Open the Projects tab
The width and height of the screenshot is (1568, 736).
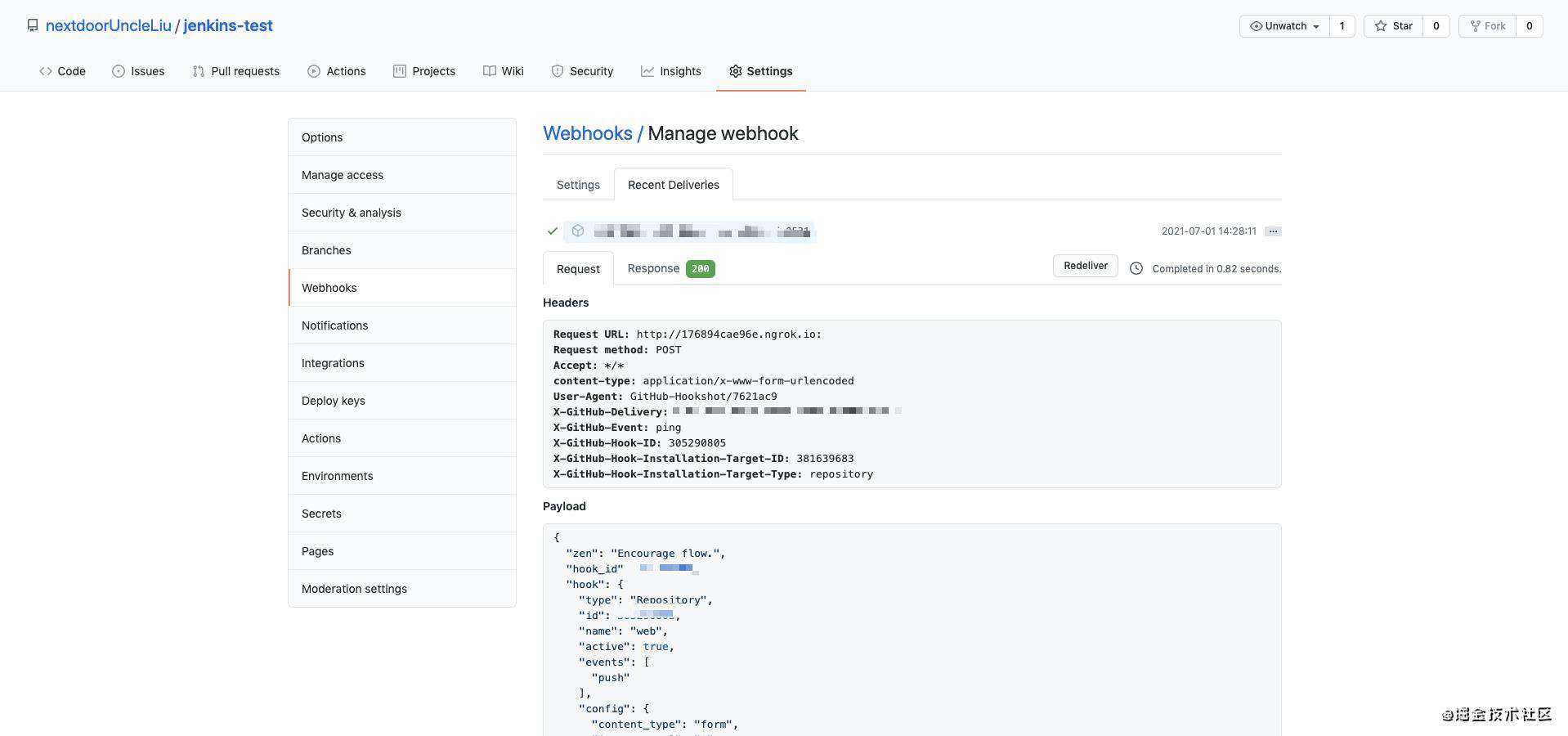point(424,71)
